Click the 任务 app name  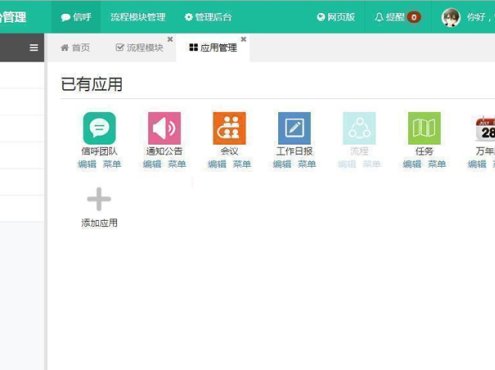[424, 151]
